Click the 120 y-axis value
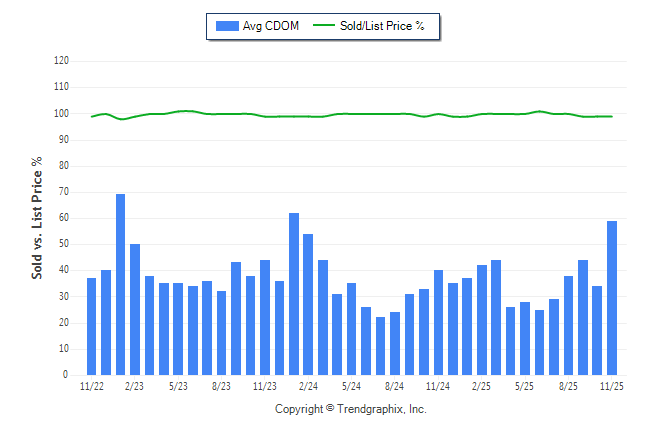Screen dimensions: 646x434 click(x=61, y=61)
